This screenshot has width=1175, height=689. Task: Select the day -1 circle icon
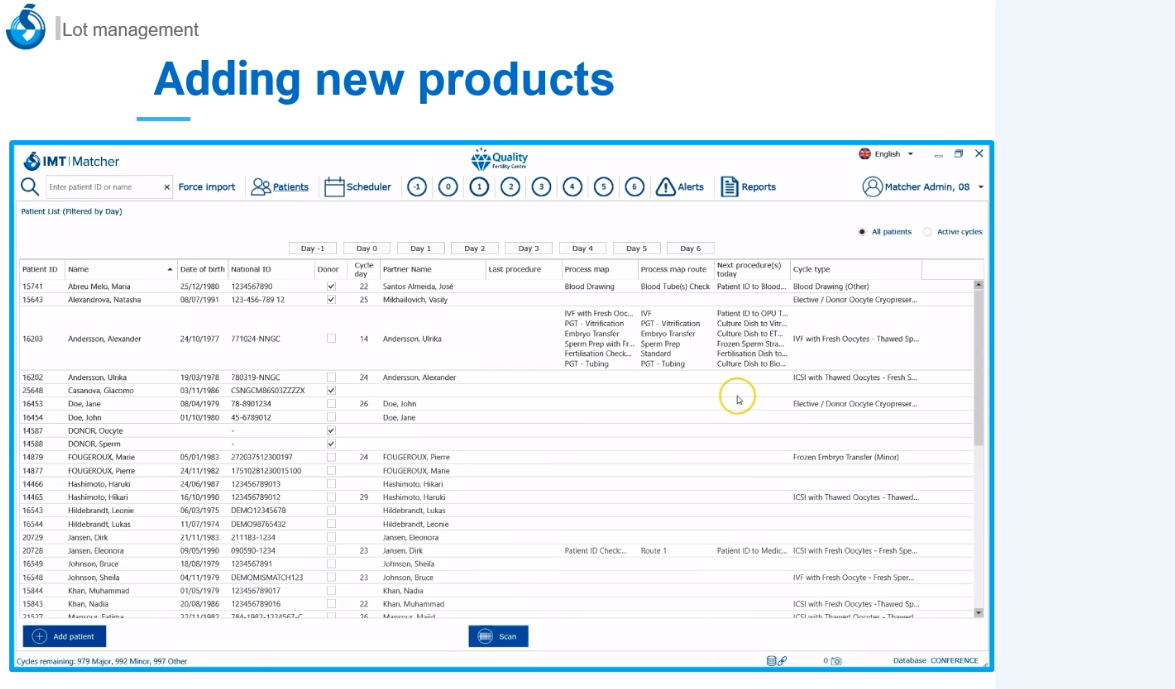[x=417, y=187]
